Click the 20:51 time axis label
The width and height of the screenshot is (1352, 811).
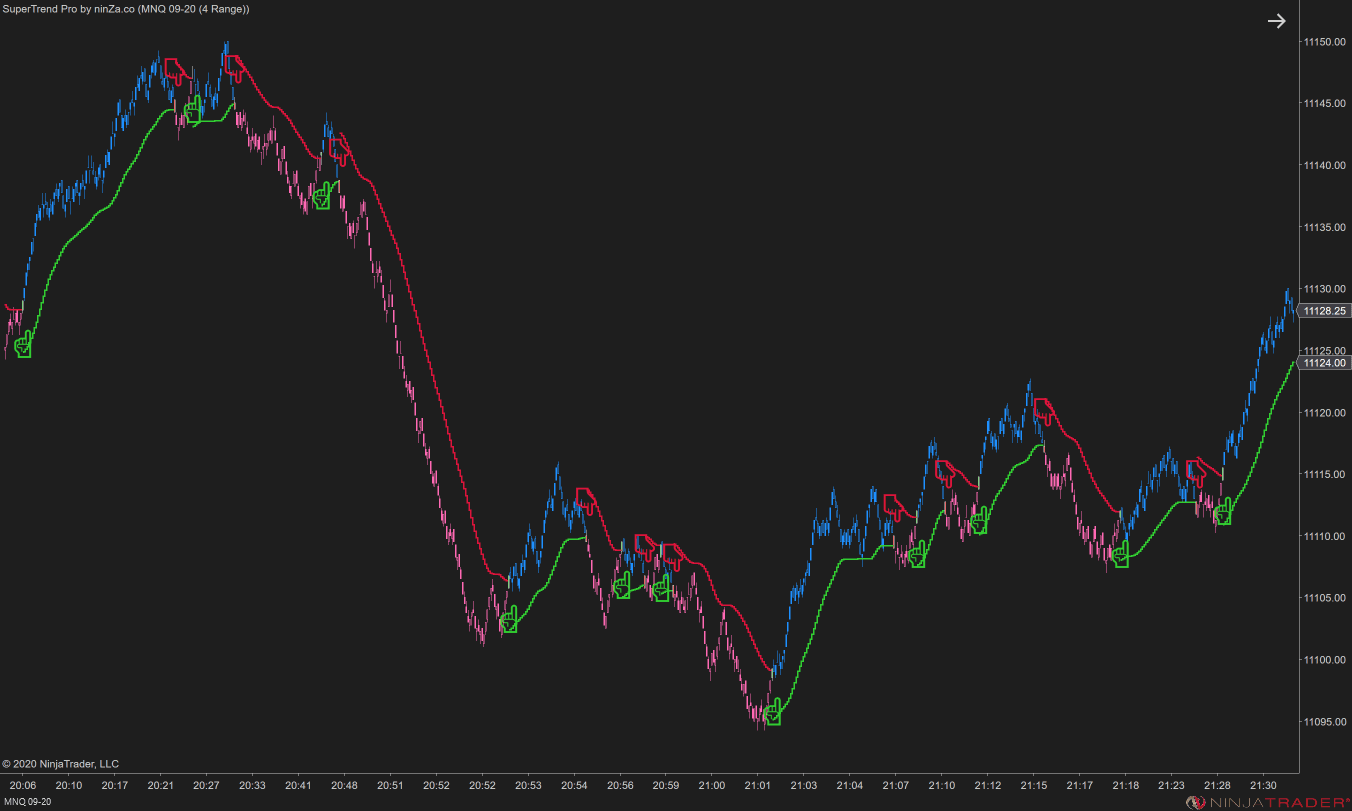pos(390,786)
